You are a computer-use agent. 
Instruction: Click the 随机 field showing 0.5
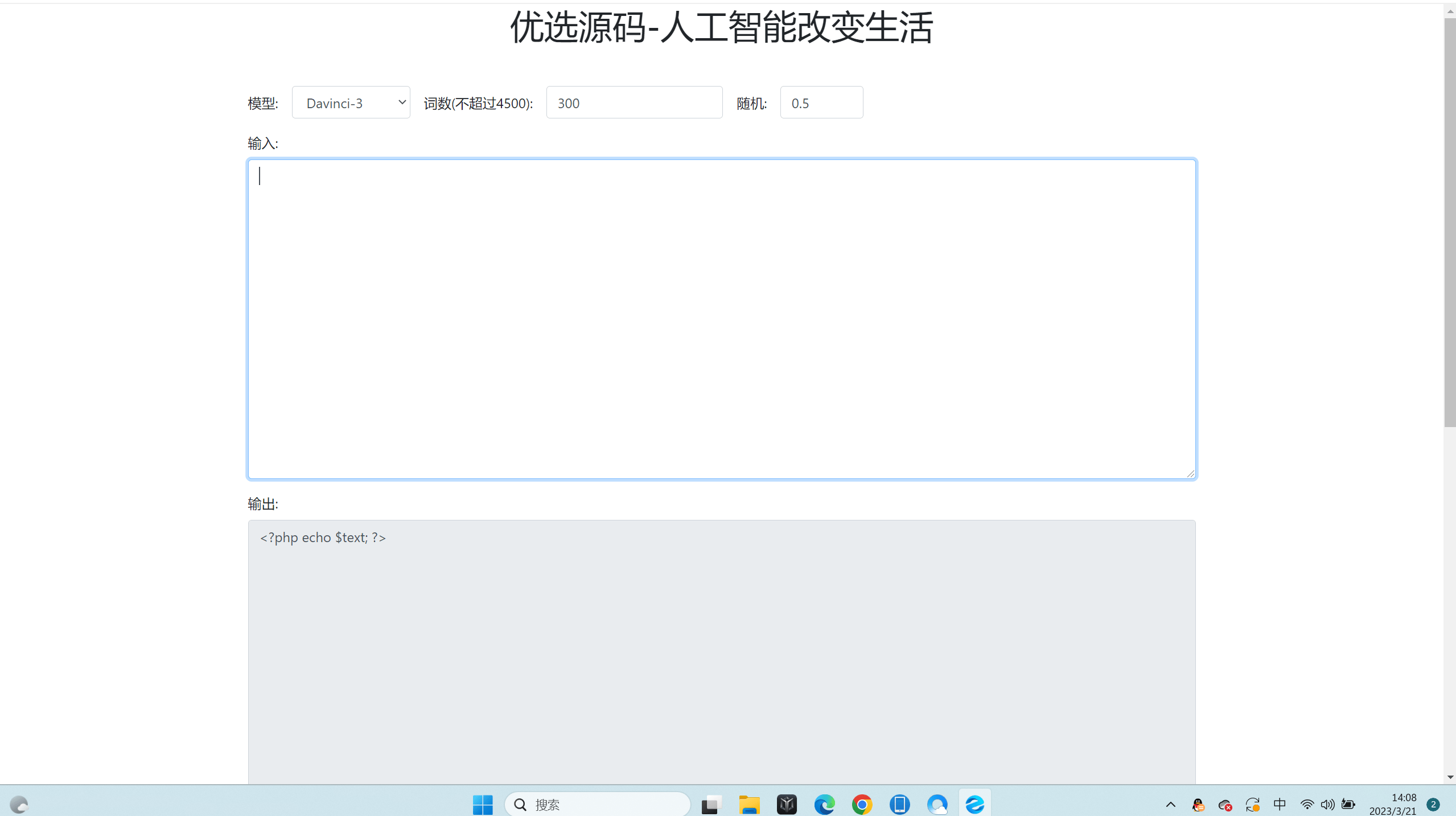[x=821, y=102]
